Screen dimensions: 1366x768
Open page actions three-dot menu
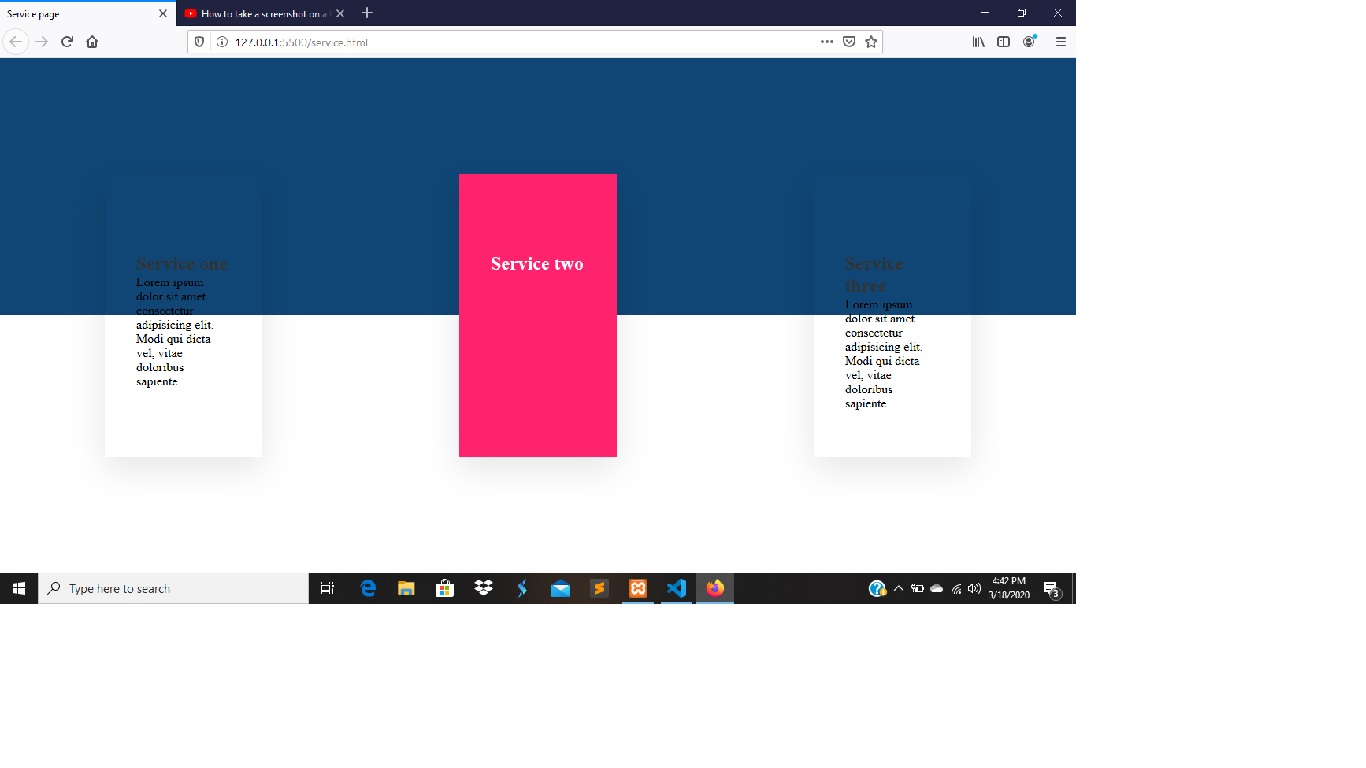[x=827, y=42]
